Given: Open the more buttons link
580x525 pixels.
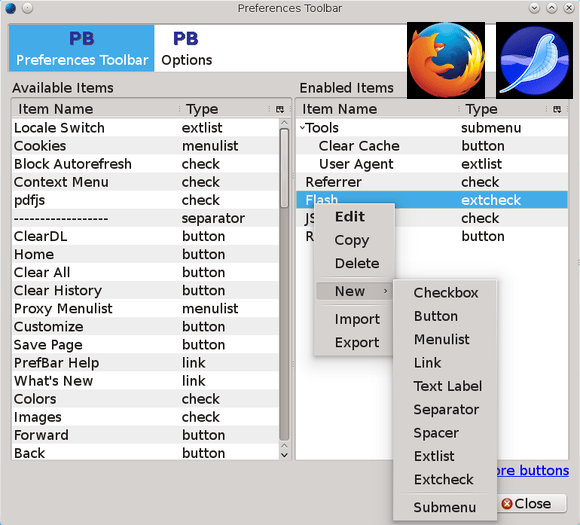Looking at the screenshot, I should (x=532, y=470).
